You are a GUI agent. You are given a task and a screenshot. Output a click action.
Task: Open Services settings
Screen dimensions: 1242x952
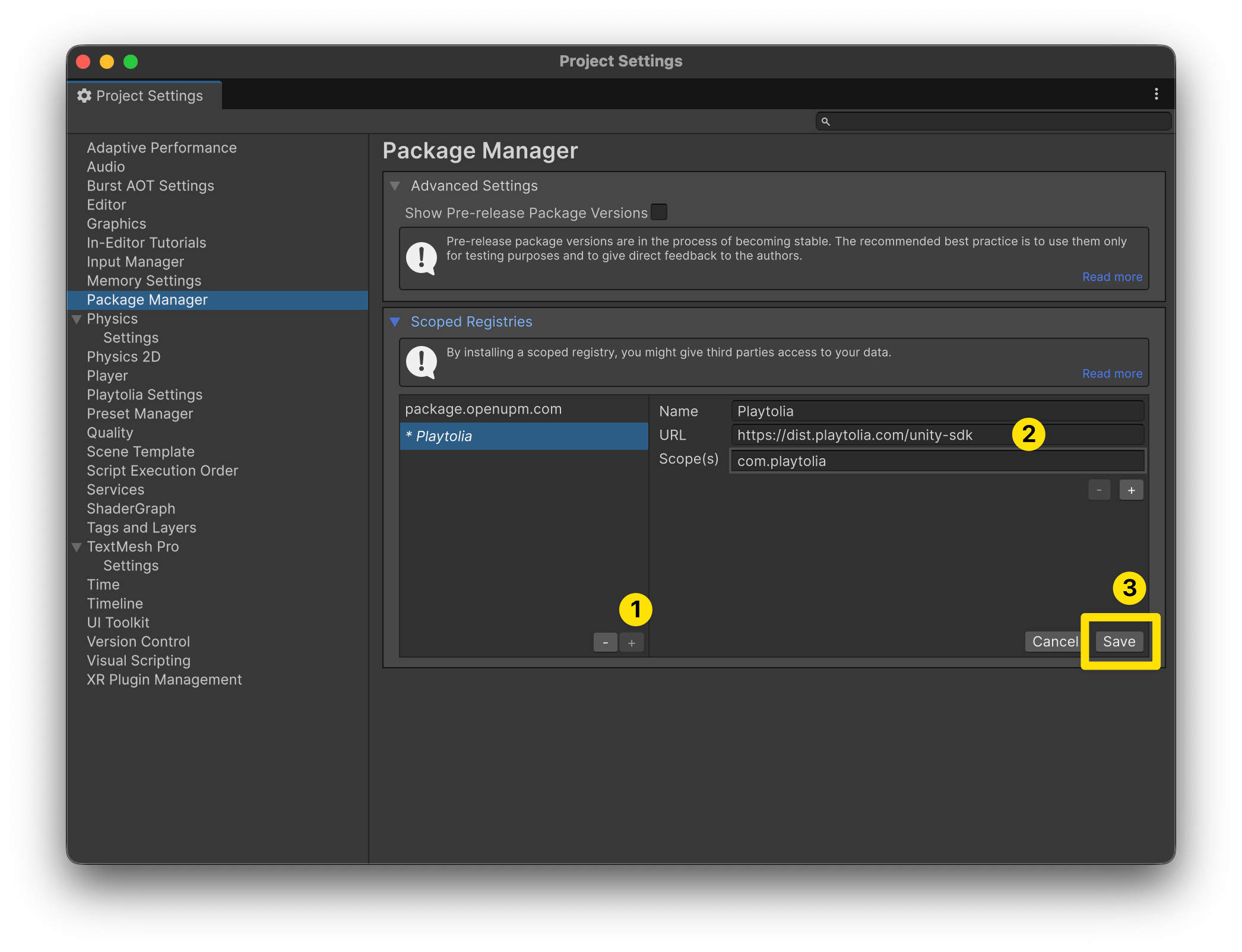click(115, 490)
